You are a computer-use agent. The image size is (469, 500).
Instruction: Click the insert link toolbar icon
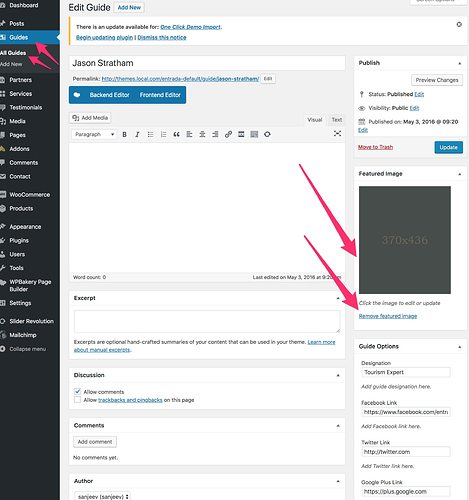(x=228, y=134)
